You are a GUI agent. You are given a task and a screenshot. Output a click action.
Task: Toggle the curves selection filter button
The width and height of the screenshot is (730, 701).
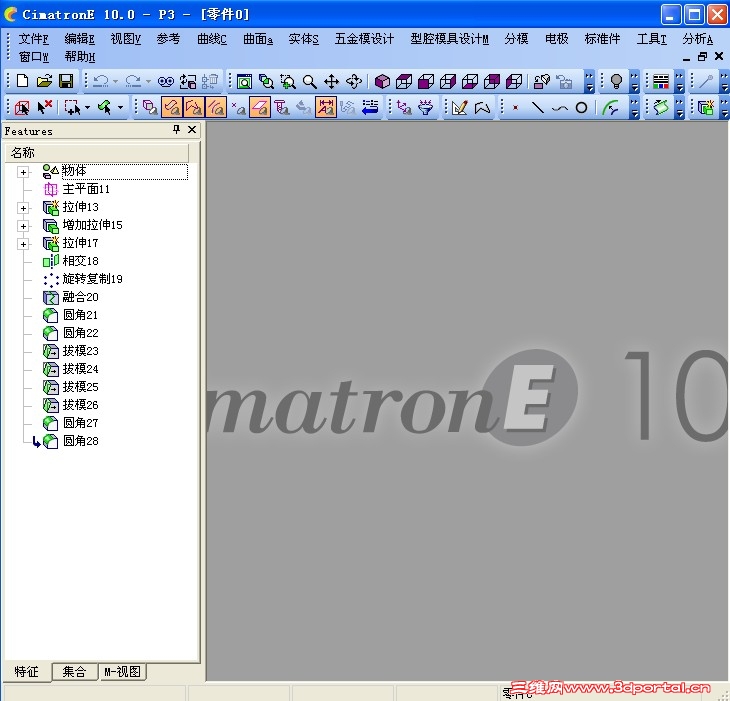point(172,108)
